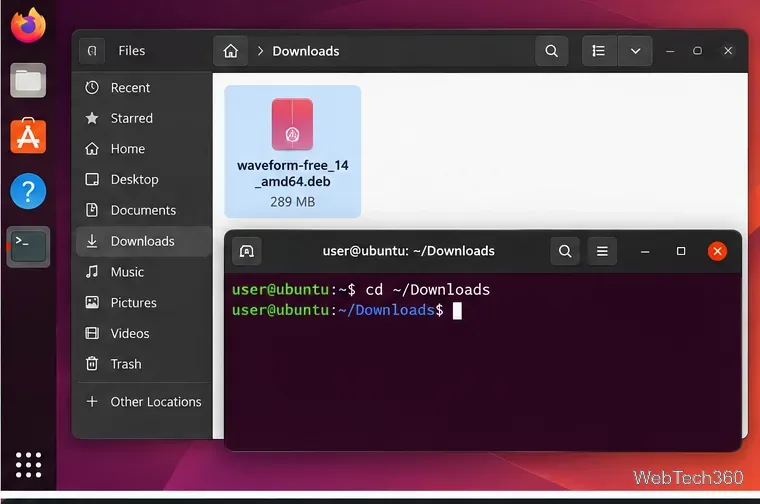Image resolution: width=760 pixels, height=504 pixels.
Task: Search in the Terminal window
Action: click(565, 251)
